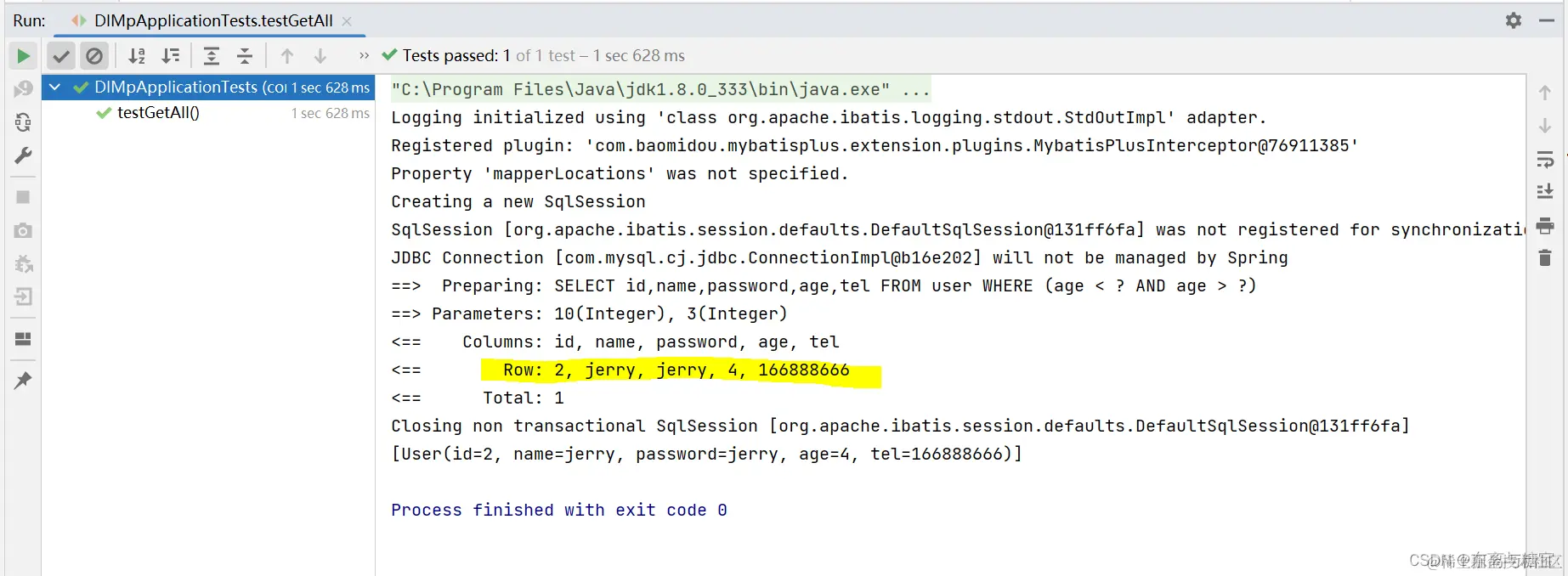Click the SELECT Preparing SQL line
This screenshot has width=1568, height=576.
[824, 286]
